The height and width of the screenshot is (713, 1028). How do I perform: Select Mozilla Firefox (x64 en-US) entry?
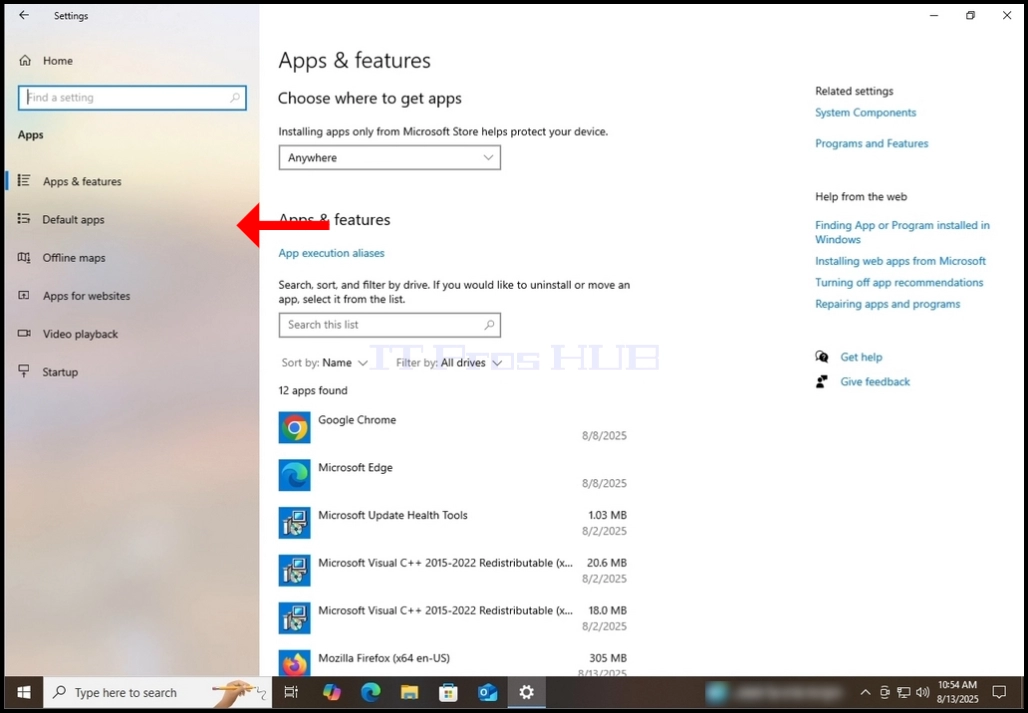click(x=452, y=662)
